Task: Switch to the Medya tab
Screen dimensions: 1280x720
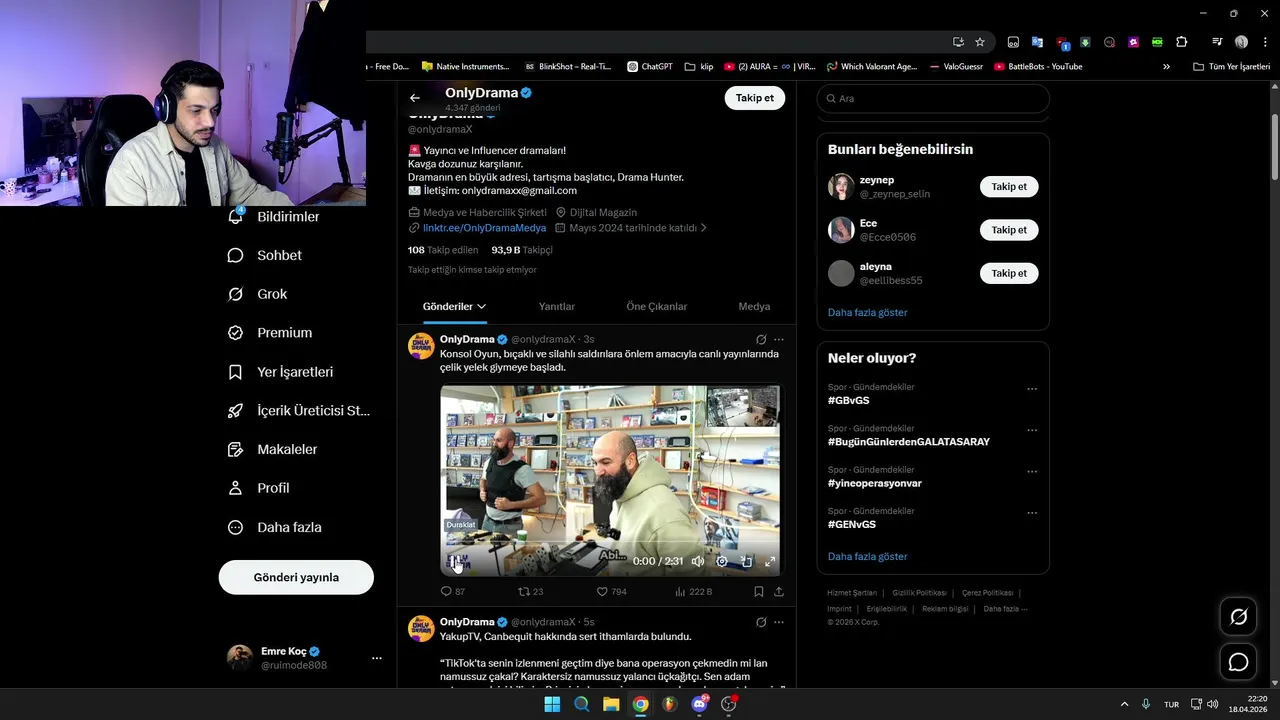Action: (x=754, y=307)
